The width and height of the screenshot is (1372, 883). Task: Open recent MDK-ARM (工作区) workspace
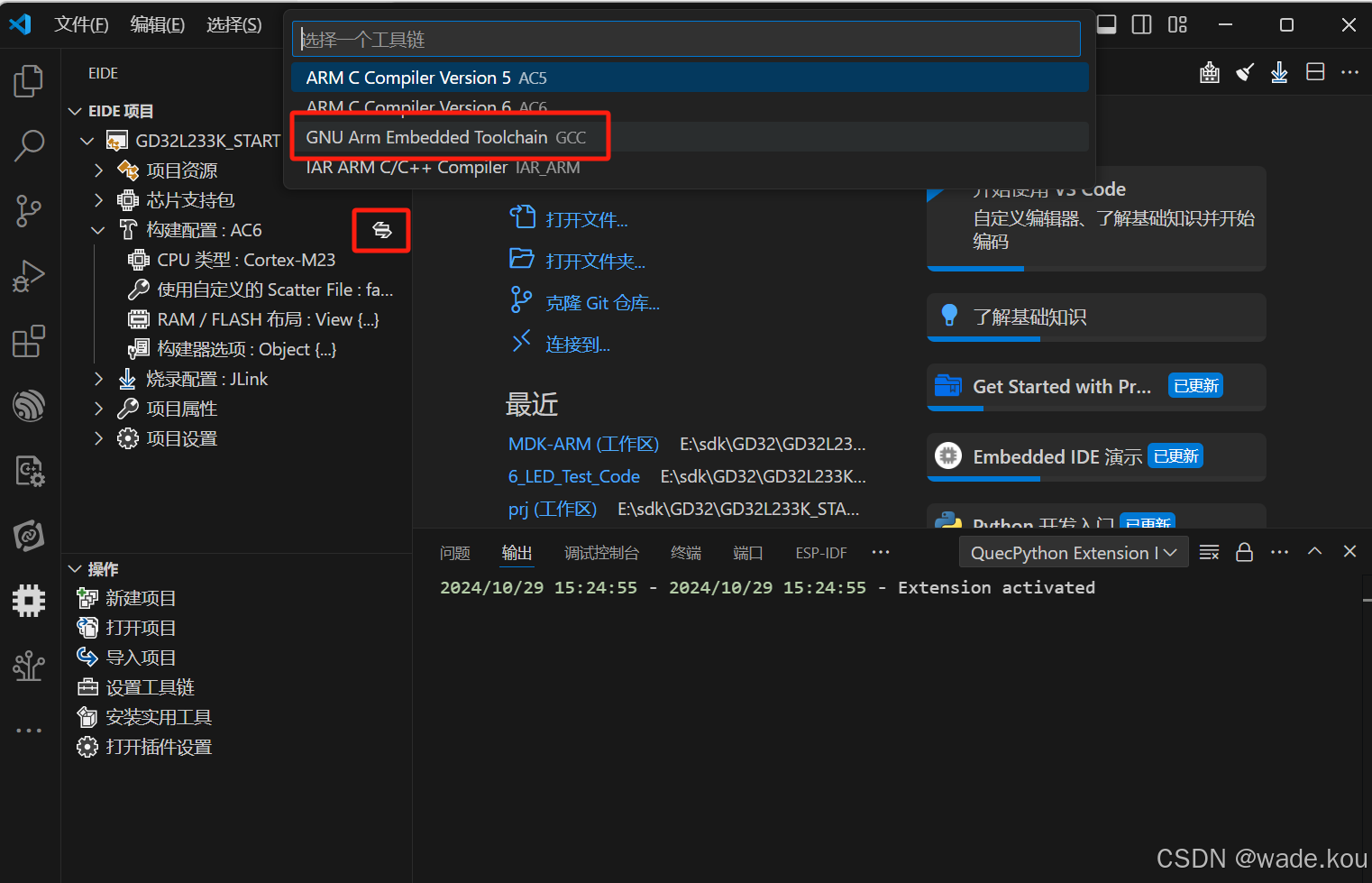coord(583,444)
